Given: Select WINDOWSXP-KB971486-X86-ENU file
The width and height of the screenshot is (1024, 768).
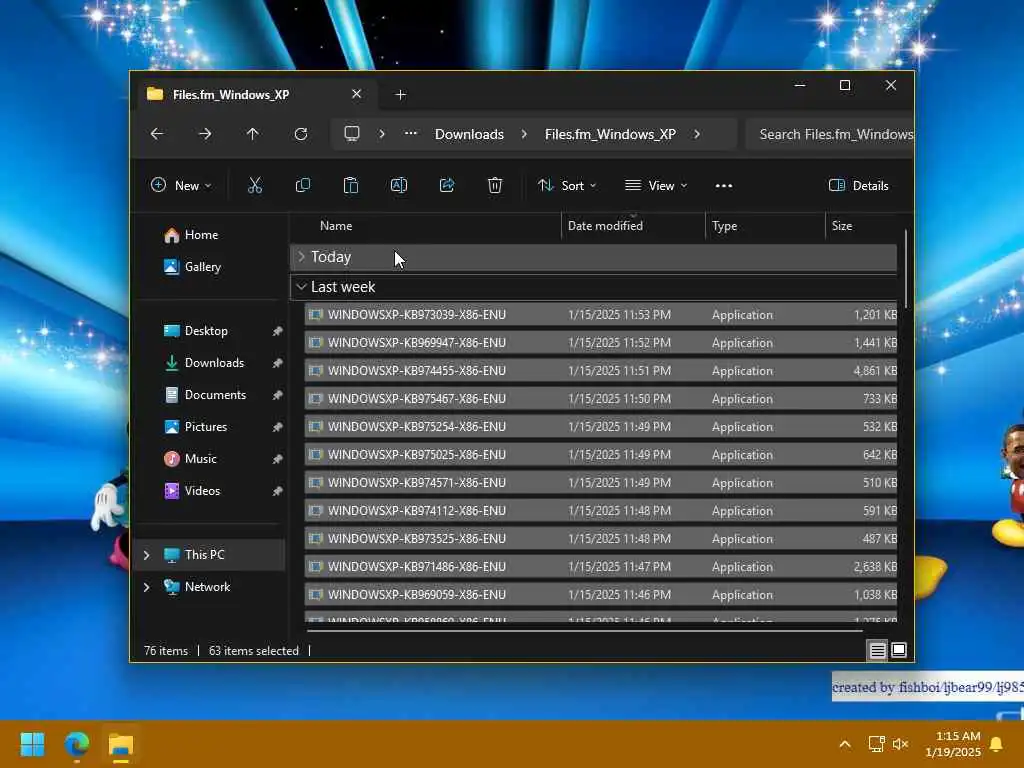Looking at the screenshot, I should pos(601,567).
